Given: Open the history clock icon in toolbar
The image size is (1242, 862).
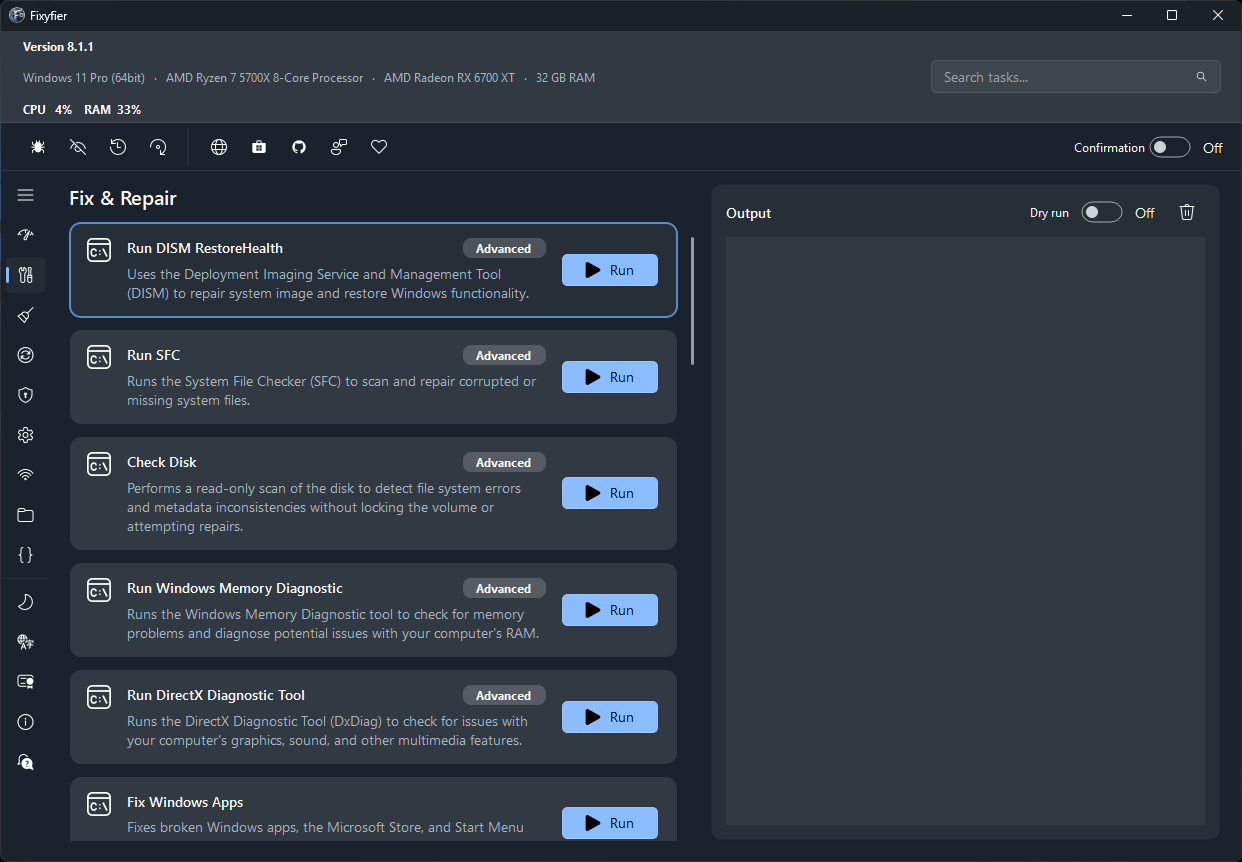Looking at the screenshot, I should tap(118, 147).
